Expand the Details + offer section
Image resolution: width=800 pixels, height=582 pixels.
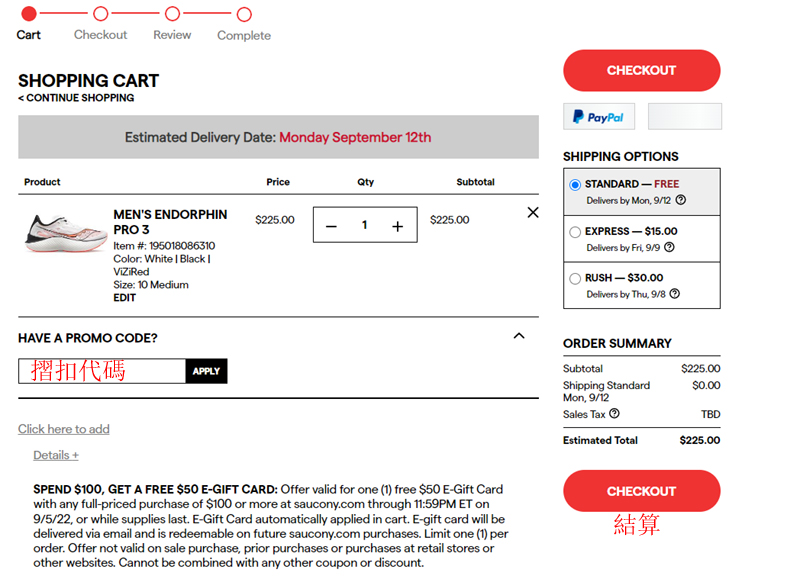tap(56, 455)
